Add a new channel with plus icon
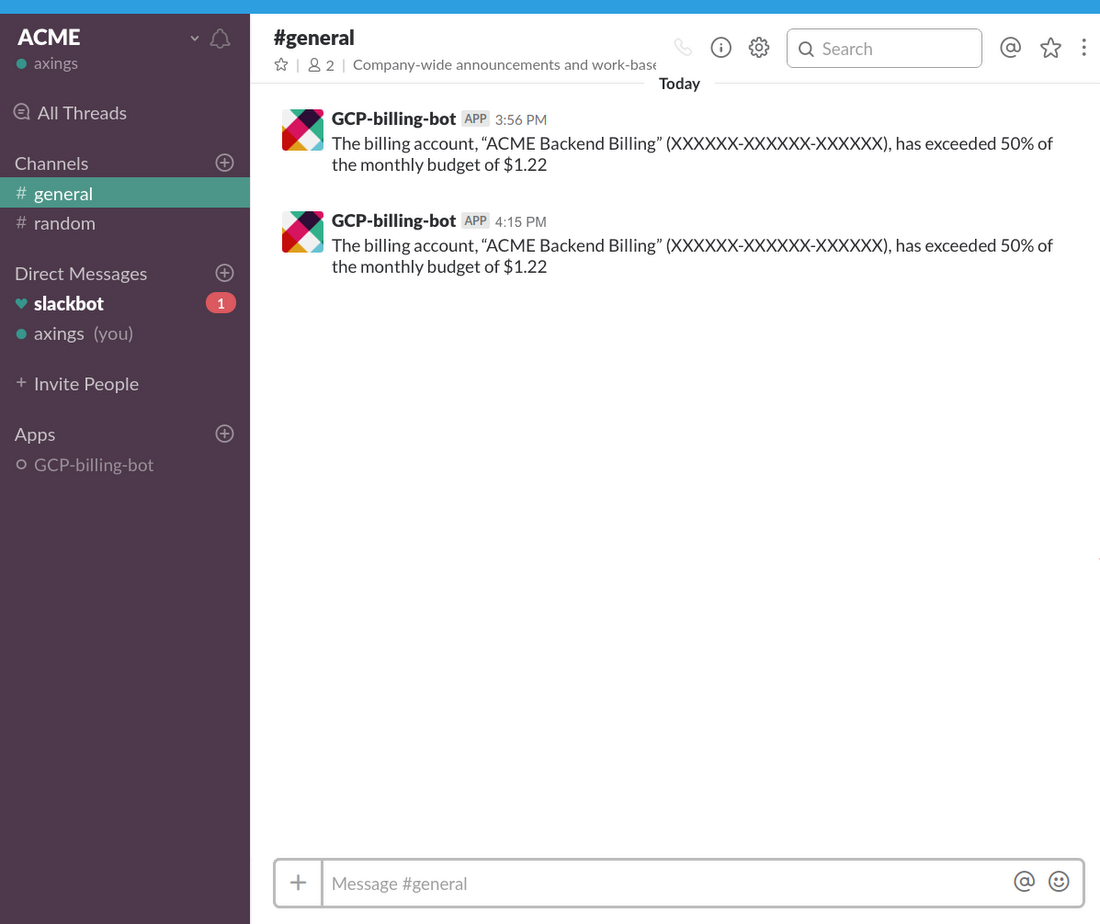 [224, 163]
